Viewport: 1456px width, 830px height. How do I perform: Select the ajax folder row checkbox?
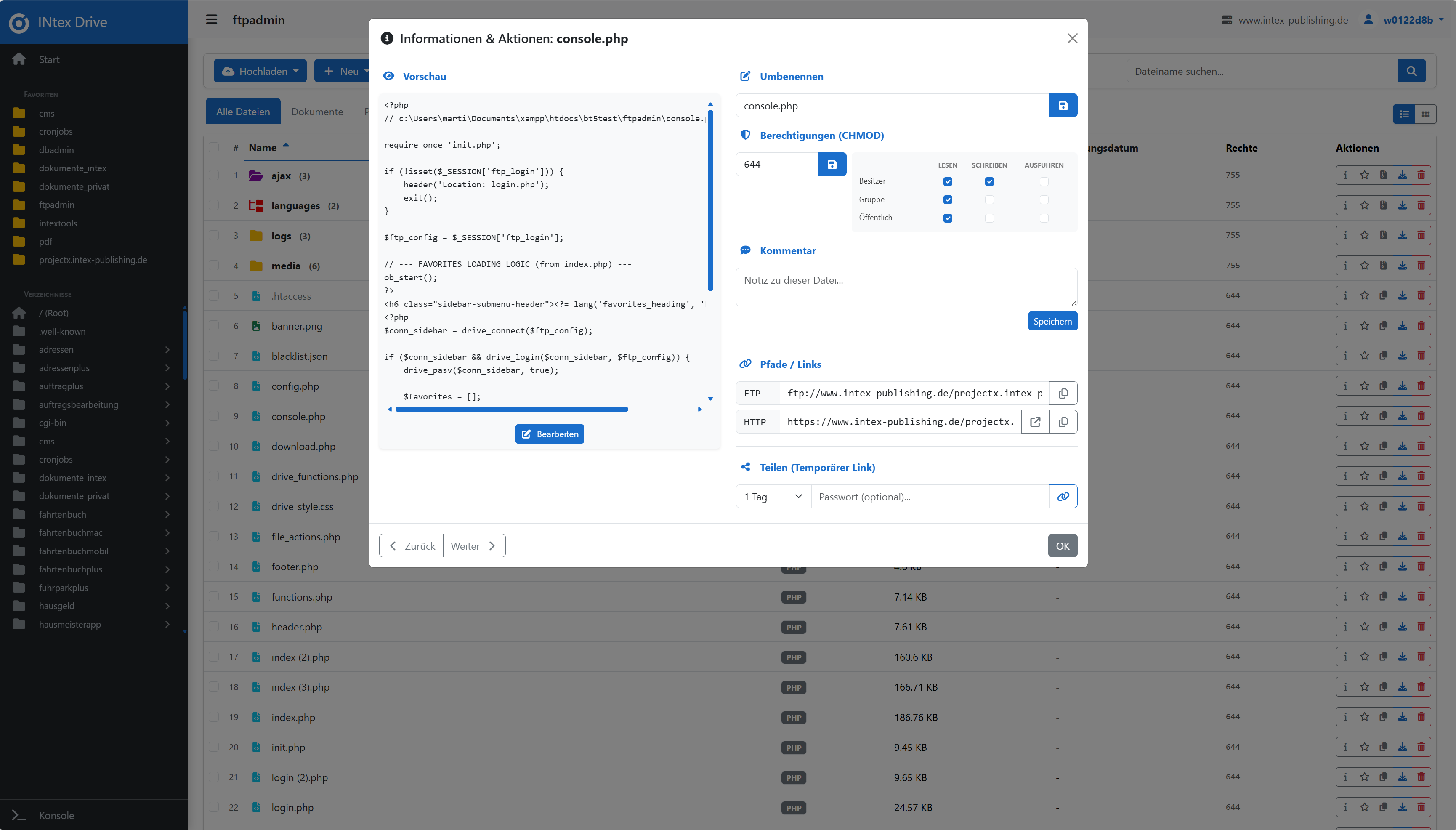(x=214, y=176)
